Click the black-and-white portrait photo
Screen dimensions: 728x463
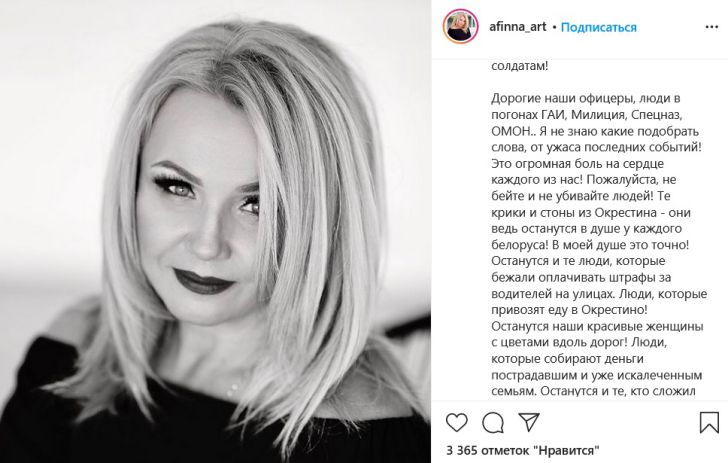coord(215,231)
